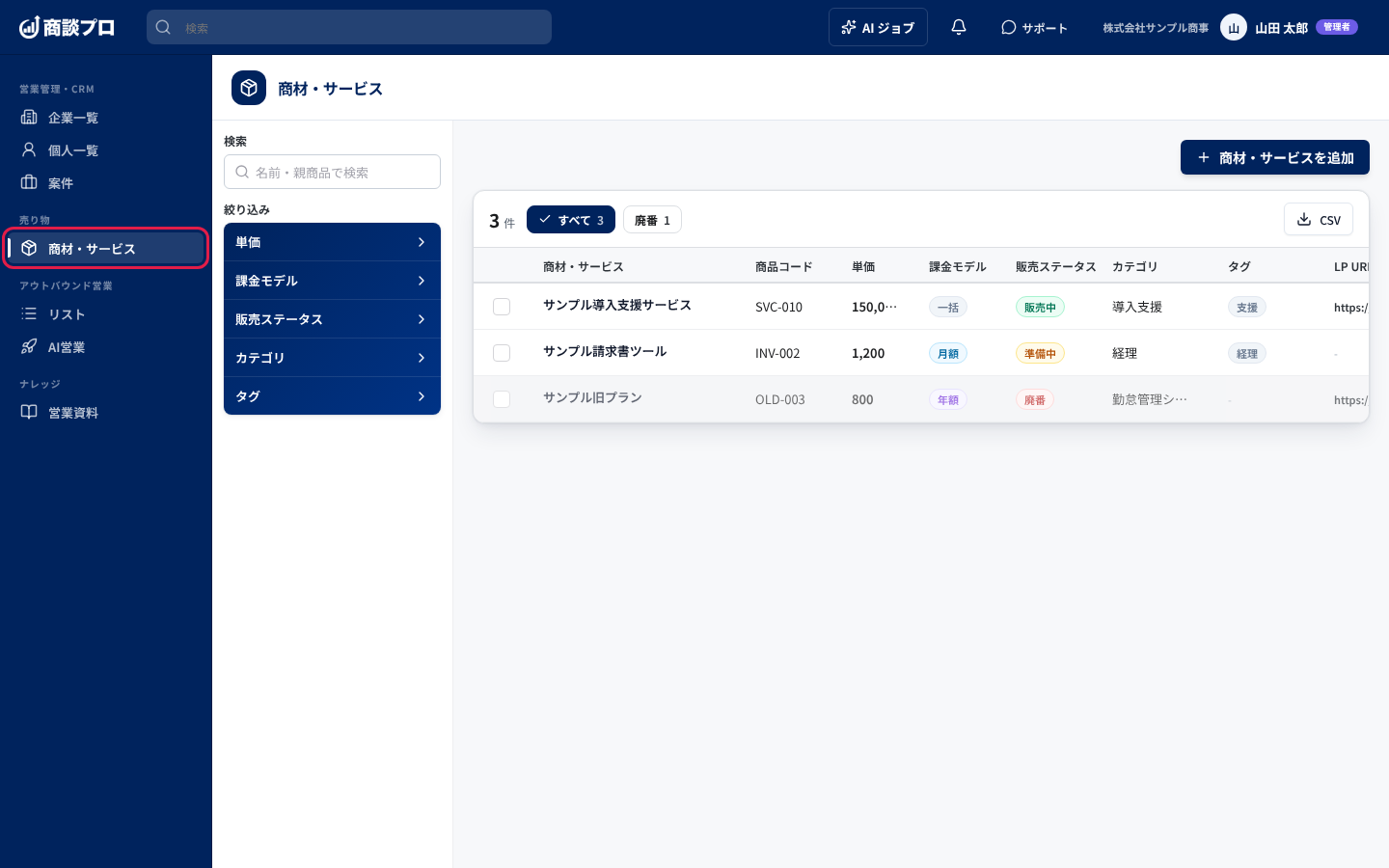This screenshot has width=1389, height=868.
Task: Click the page header cube icon
Action: tap(249, 88)
